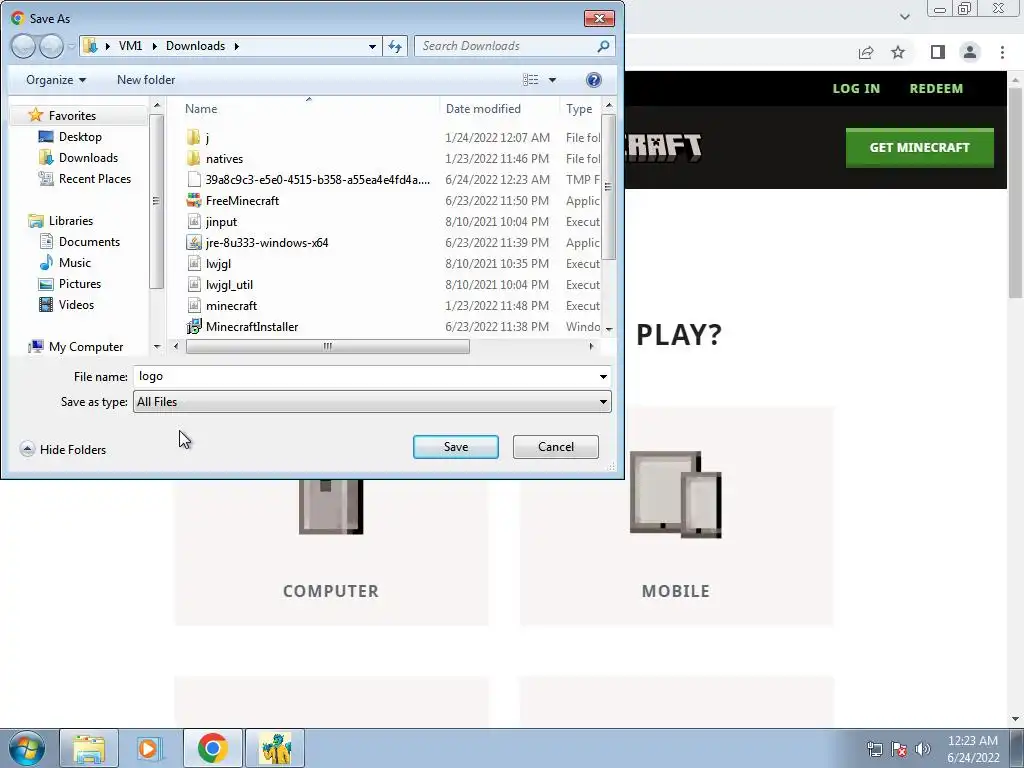Select the jre-8u333-windows-x64 Java icon
This screenshot has width=1024, height=768.
point(193,242)
